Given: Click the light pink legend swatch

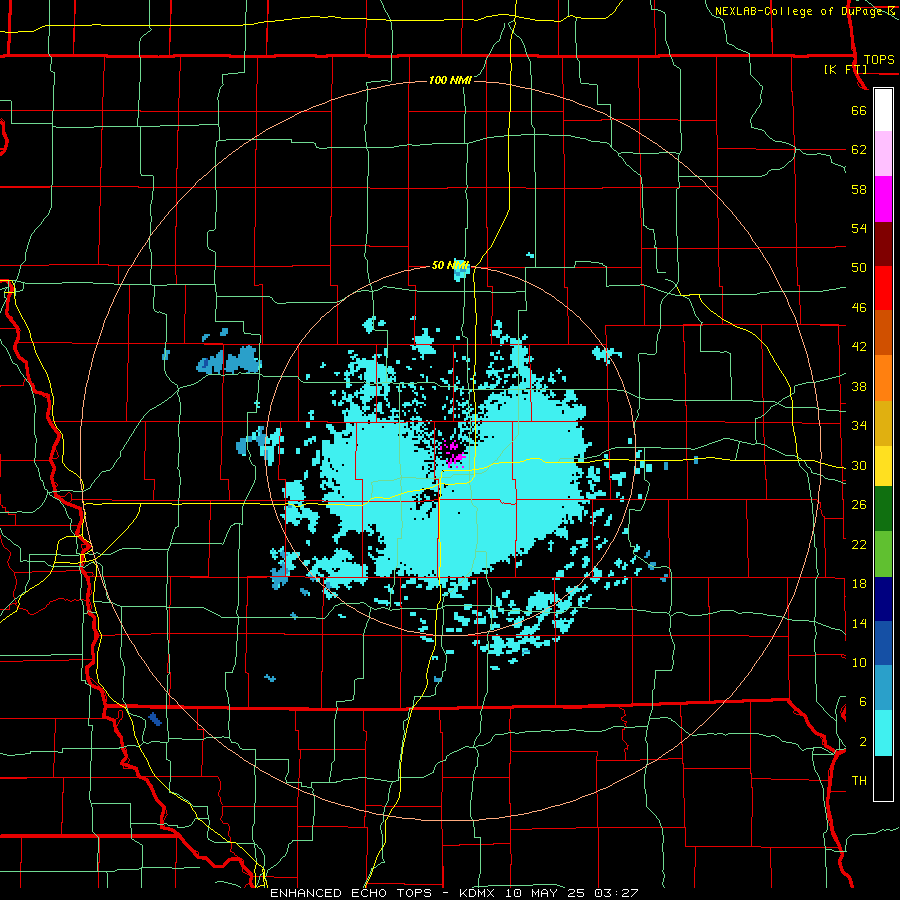Looking at the screenshot, I should (883, 154).
